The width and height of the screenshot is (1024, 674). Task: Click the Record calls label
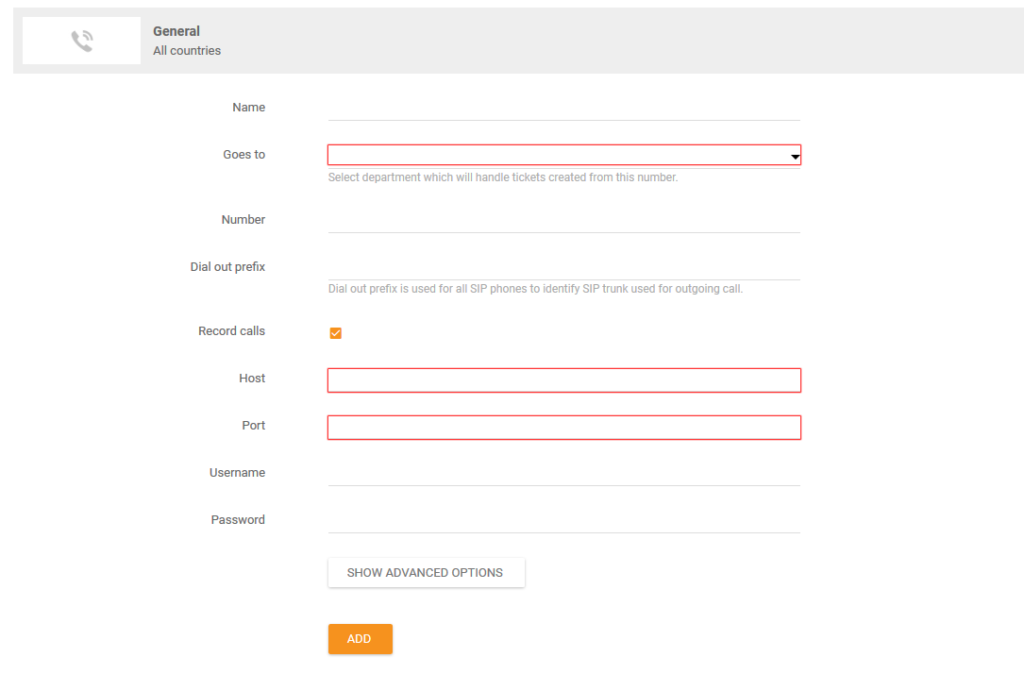(231, 331)
